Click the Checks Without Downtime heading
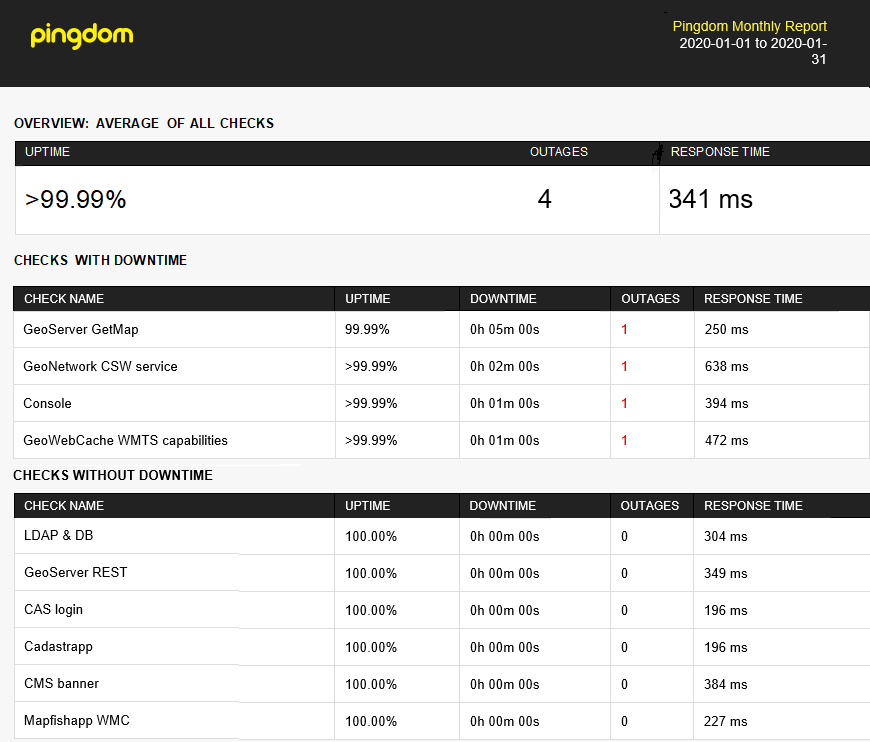 coord(113,475)
